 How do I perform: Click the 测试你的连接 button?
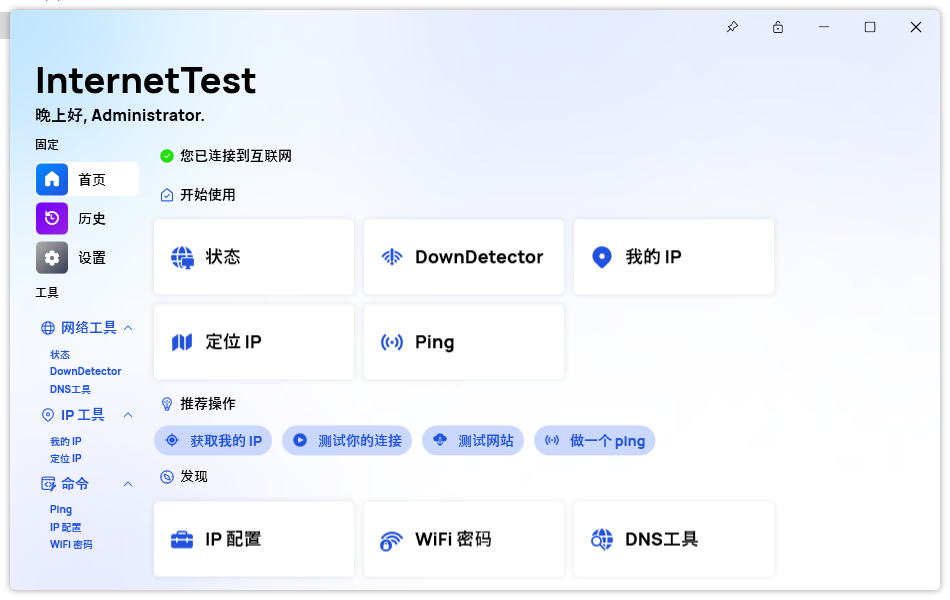(x=347, y=441)
